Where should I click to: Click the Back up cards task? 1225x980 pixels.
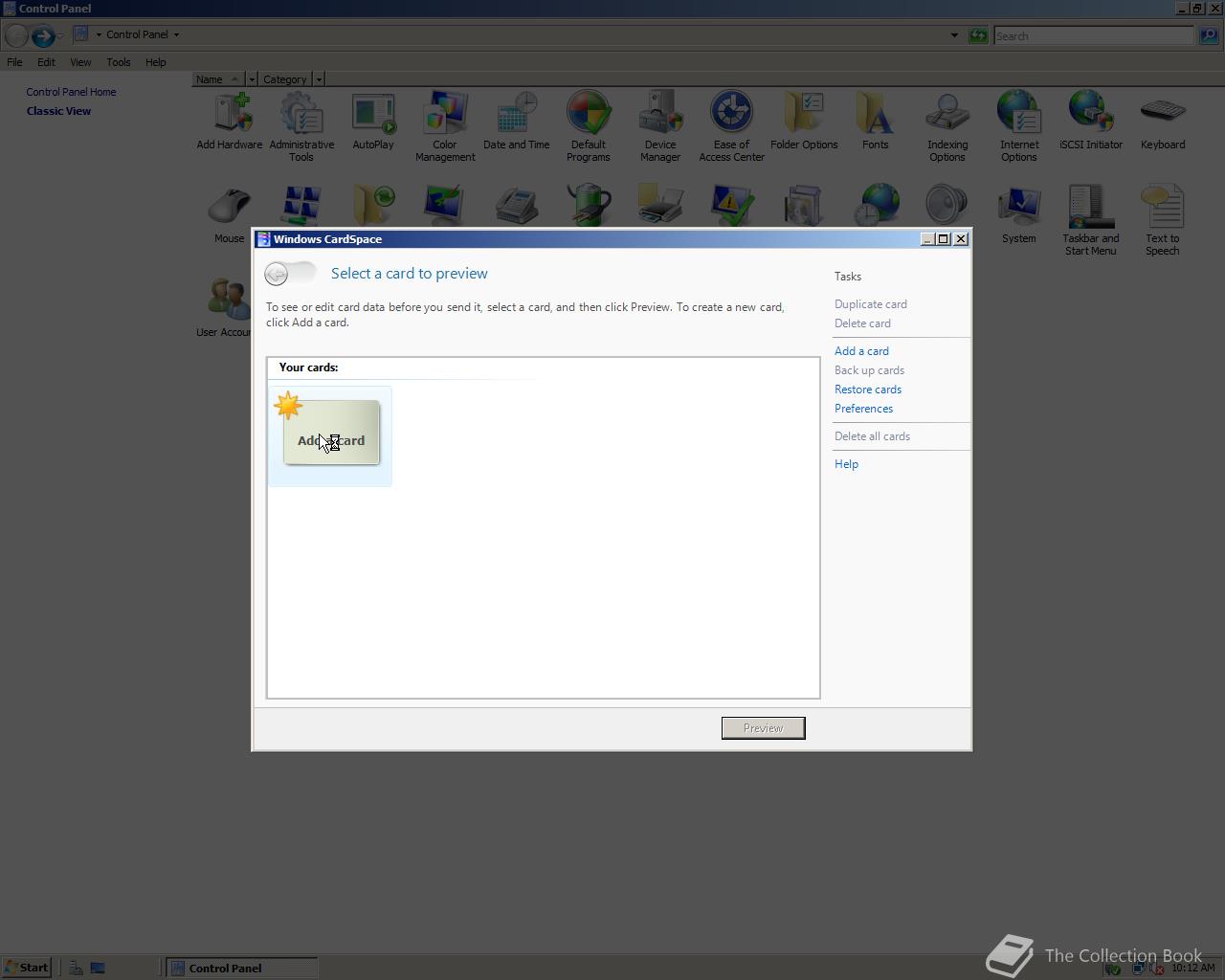point(869,370)
